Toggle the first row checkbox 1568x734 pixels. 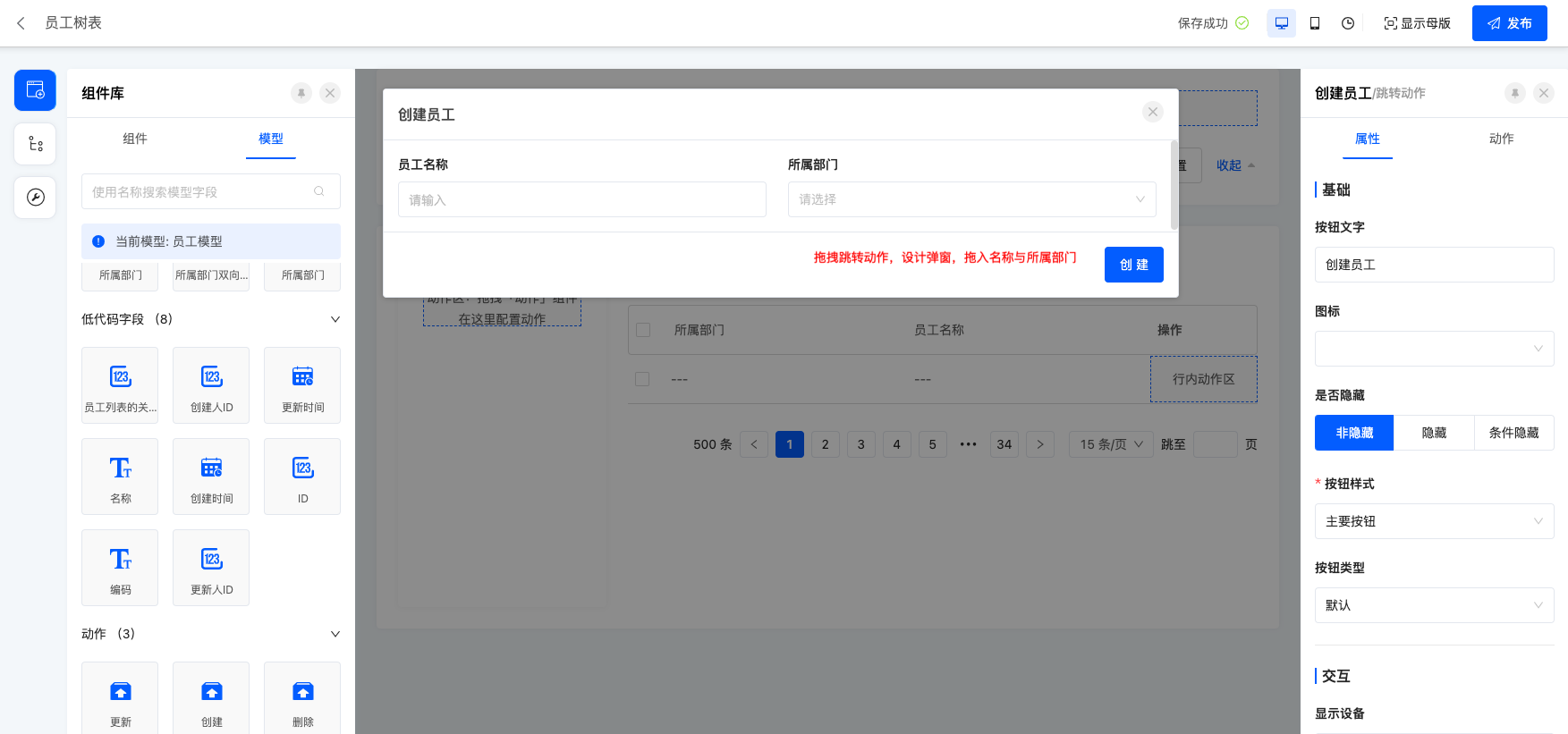[x=642, y=379]
